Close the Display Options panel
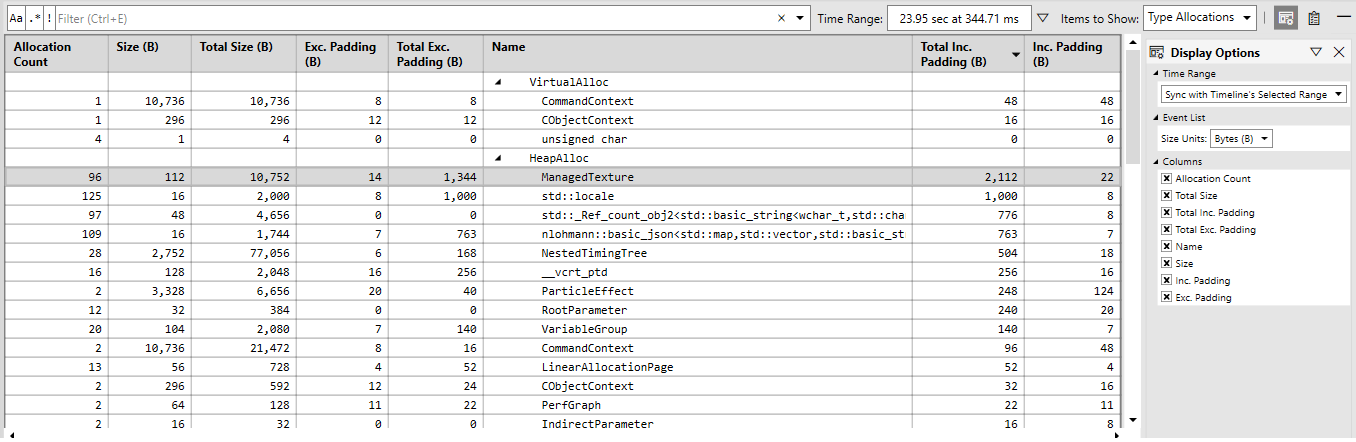The width and height of the screenshot is (1356, 442). coord(1339,52)
